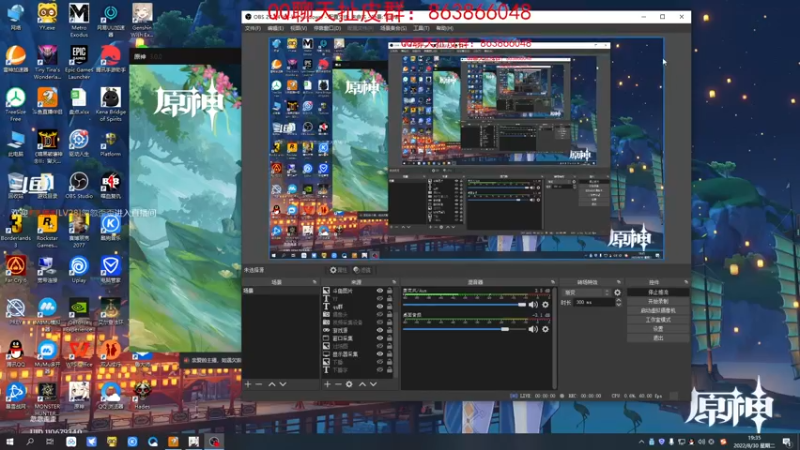Open the Windows Start menu
This screenshot has height=450, width=800.
click(10, 441)
